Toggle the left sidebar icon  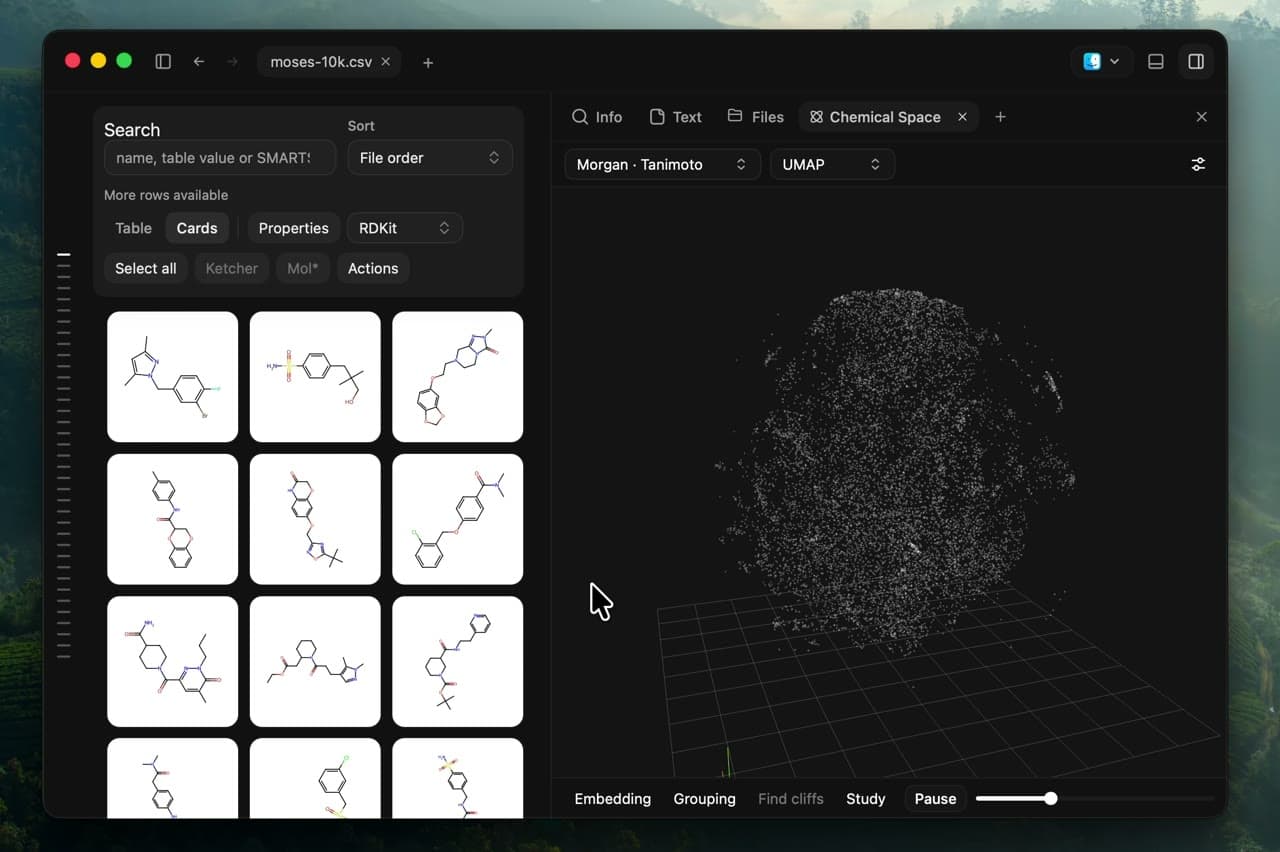163,61
